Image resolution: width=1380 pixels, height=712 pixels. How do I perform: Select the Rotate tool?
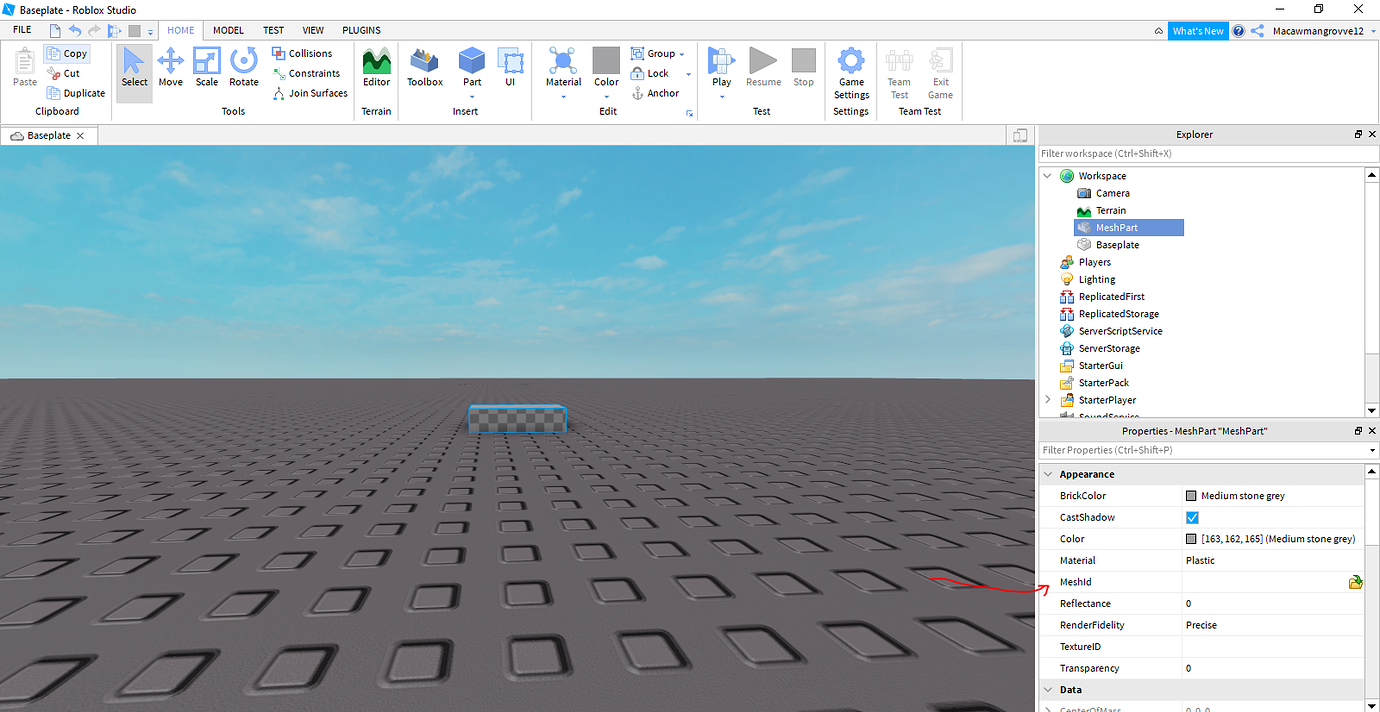(x=243, y=67)
